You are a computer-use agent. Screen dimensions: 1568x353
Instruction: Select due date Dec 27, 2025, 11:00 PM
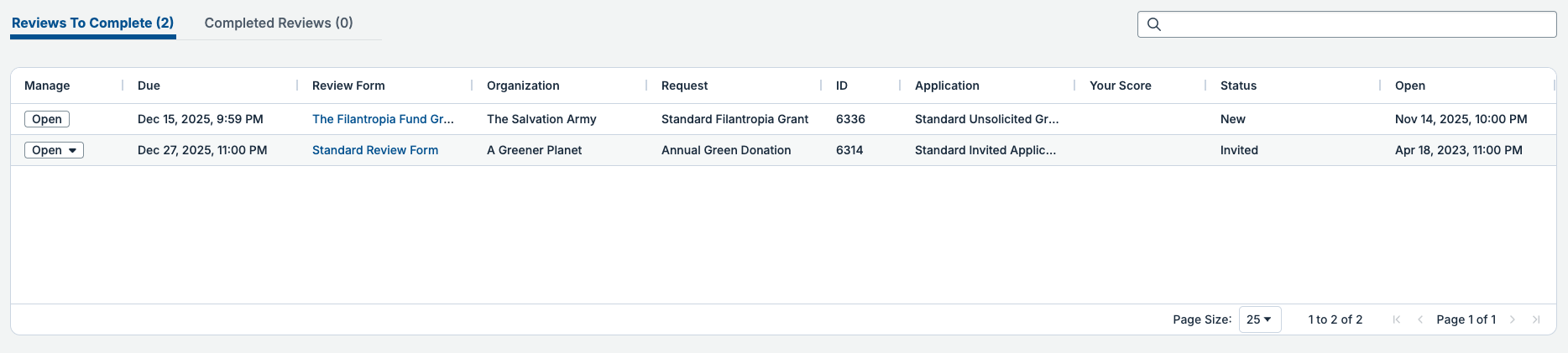(202, 150)
